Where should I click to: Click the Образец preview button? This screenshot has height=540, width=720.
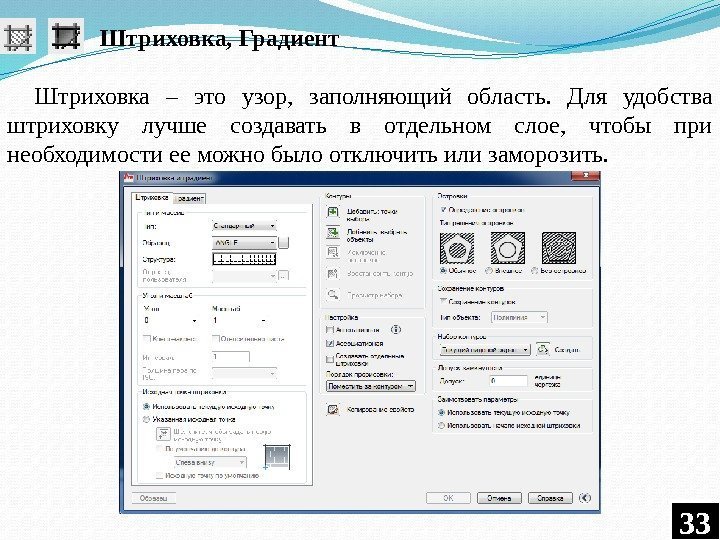click(x=153, y=498)
